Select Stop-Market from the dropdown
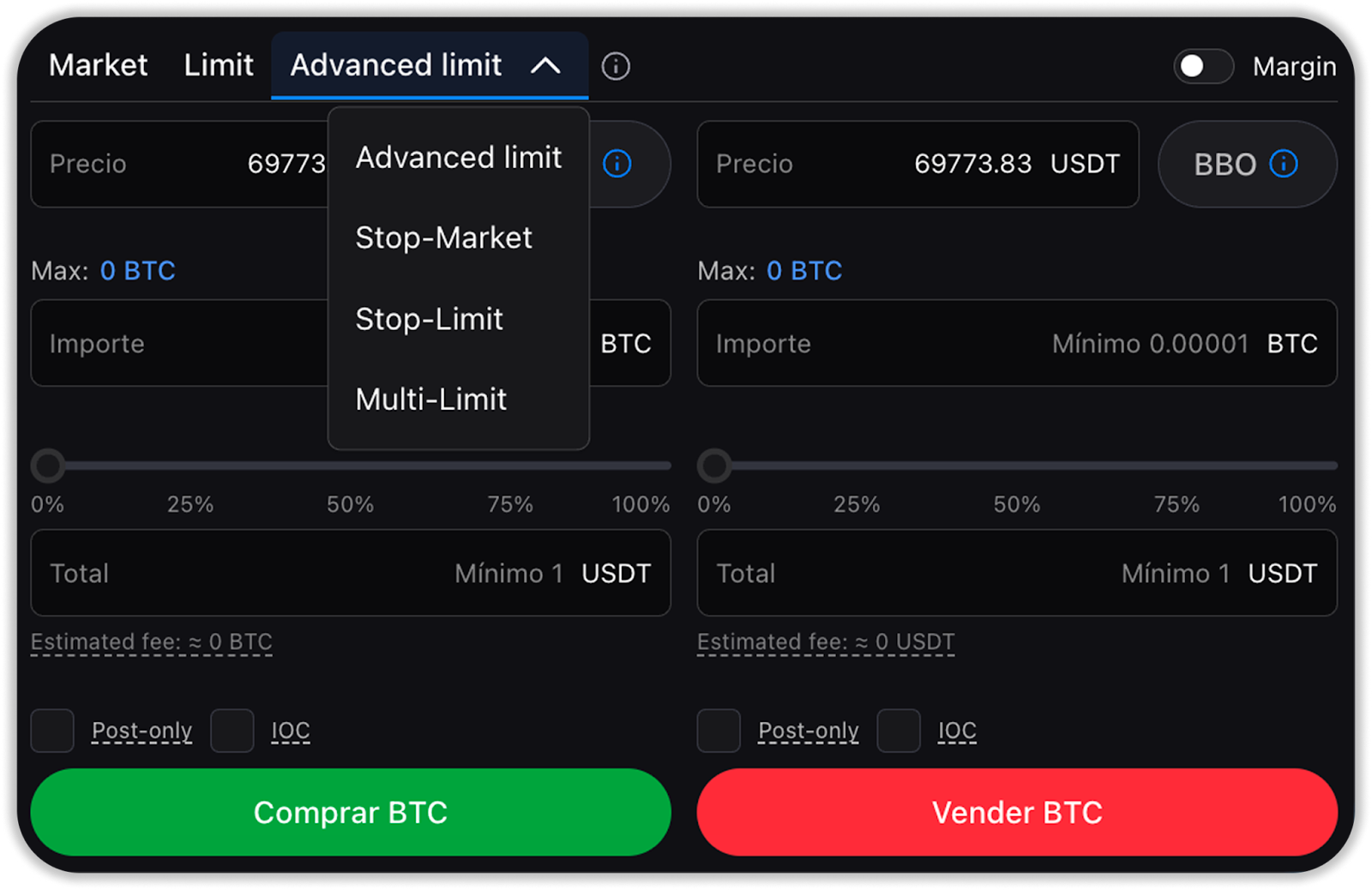Screen dimensions: 1372x890 coord(443,238)
